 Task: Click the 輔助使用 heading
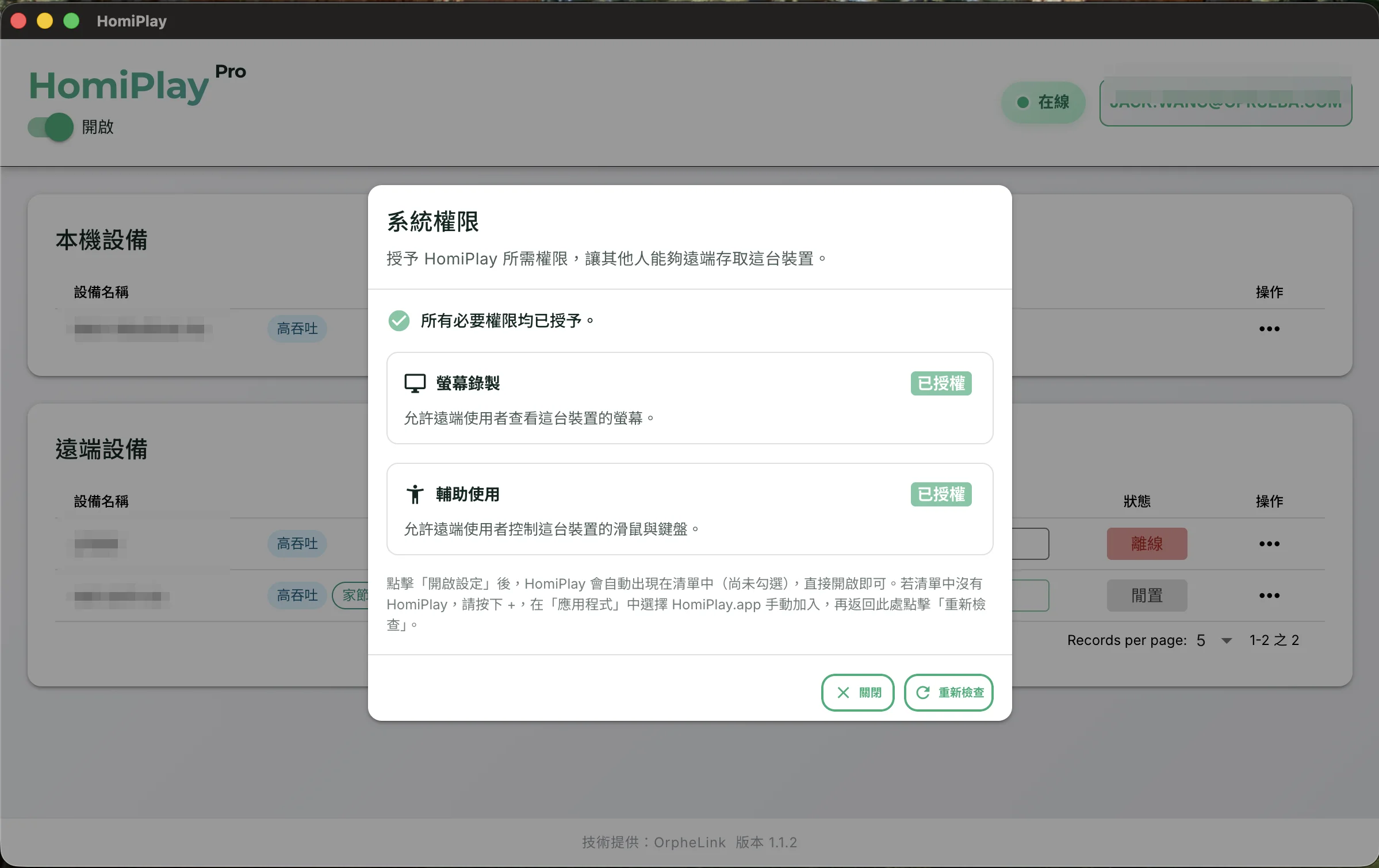click(468, 494)
